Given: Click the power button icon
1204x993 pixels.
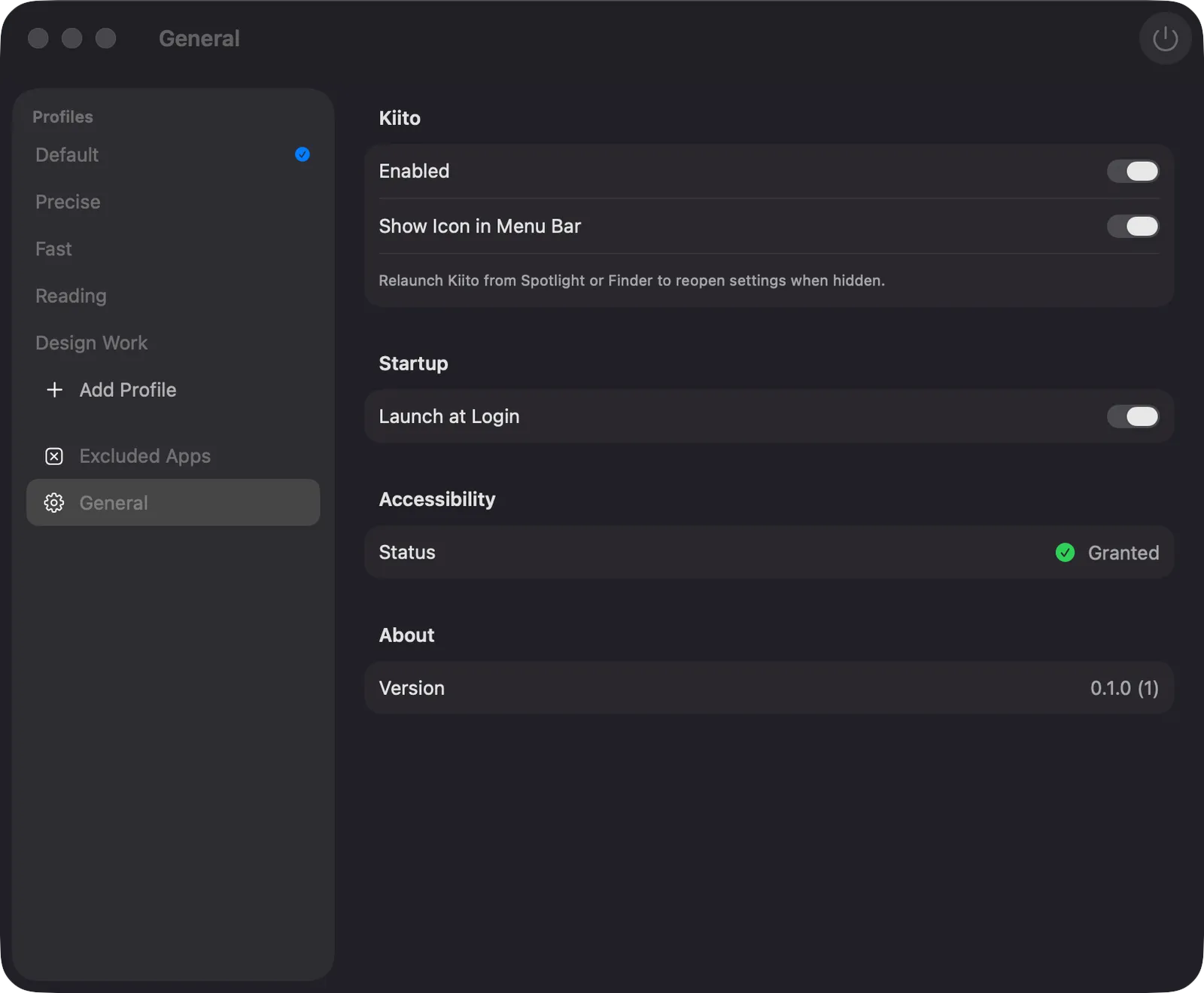Looking at the screenshot, I should (x=1165, y=38).
